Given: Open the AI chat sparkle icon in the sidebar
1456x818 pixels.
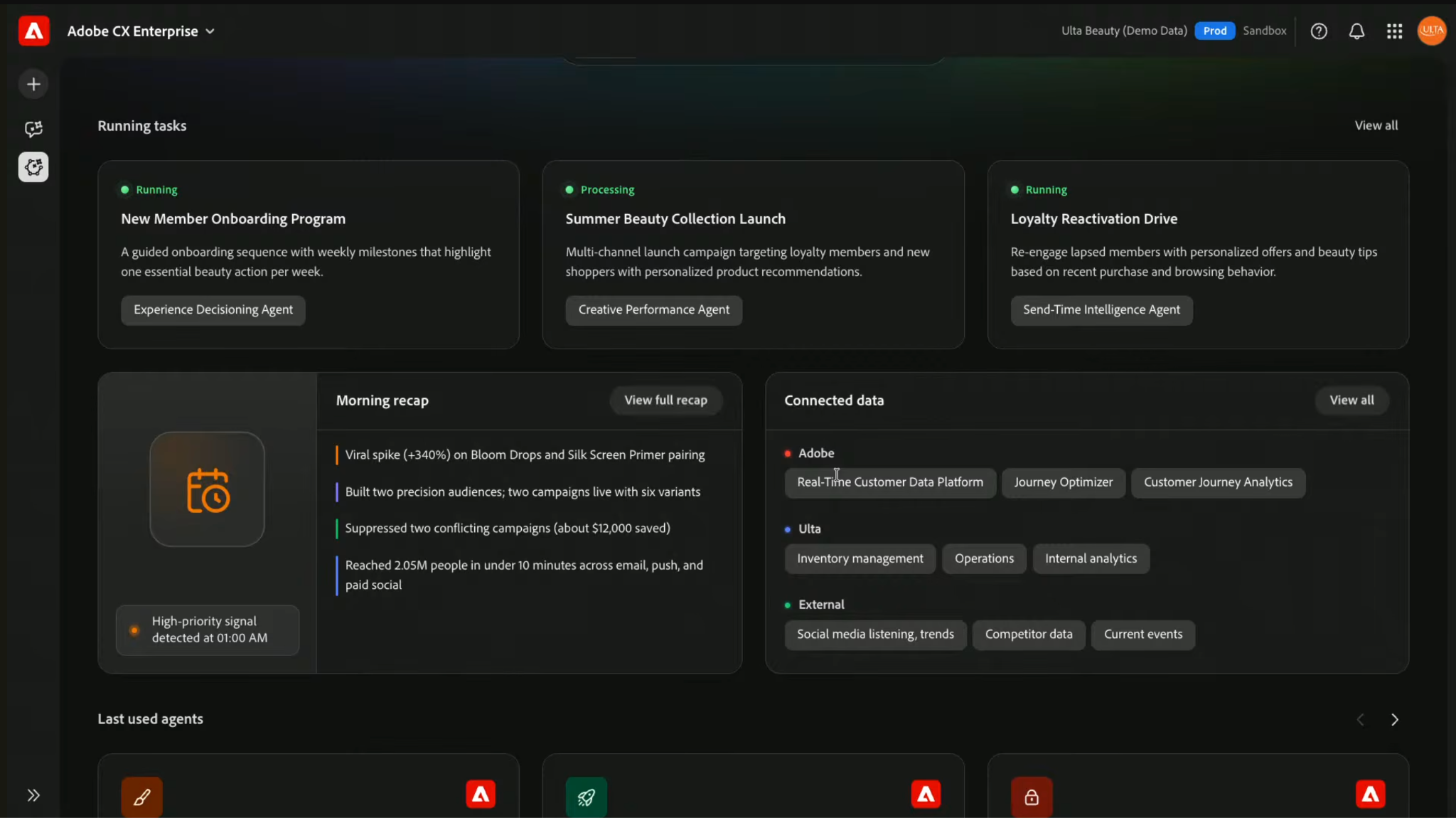Looking at the screenshot, I should click(33, 129).
